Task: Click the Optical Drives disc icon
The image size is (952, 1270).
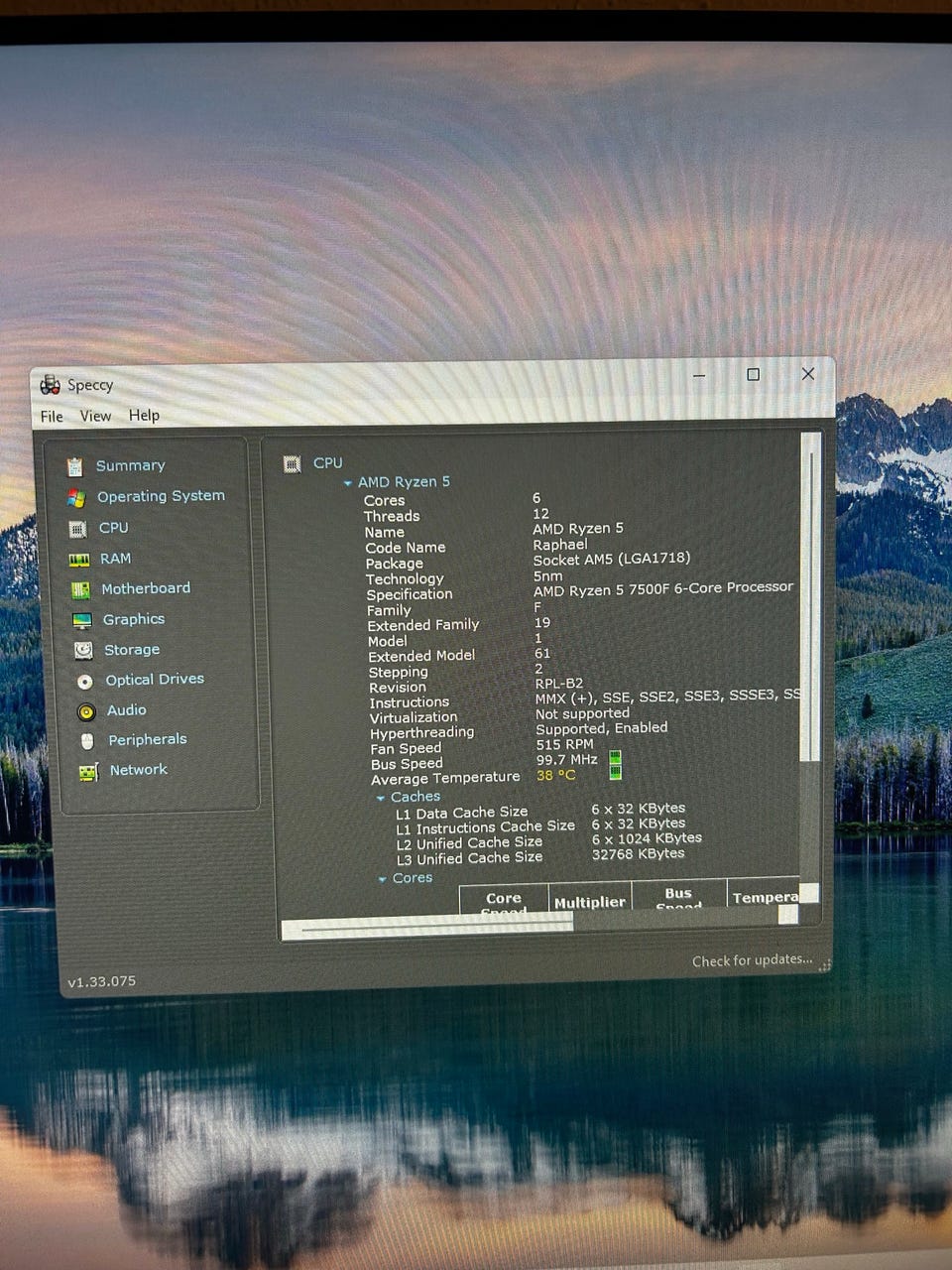Action: coord(85,682)
